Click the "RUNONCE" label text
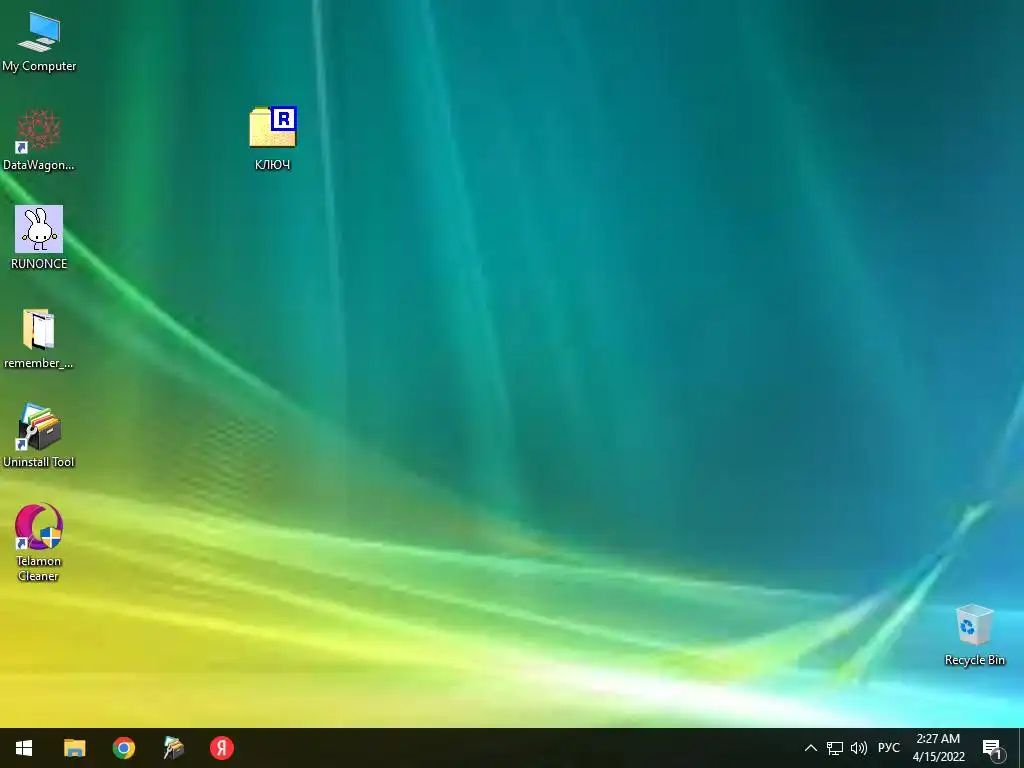Screen dimensions: 1024x768 click(x=39, y=264)
